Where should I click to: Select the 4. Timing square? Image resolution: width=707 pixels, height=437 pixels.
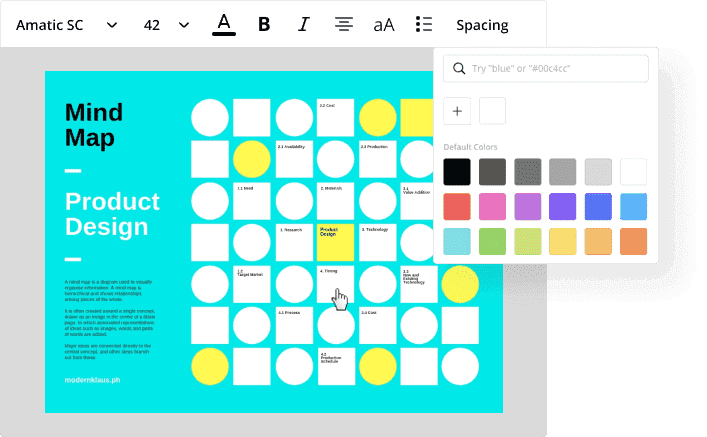click(x=335, y=283)
